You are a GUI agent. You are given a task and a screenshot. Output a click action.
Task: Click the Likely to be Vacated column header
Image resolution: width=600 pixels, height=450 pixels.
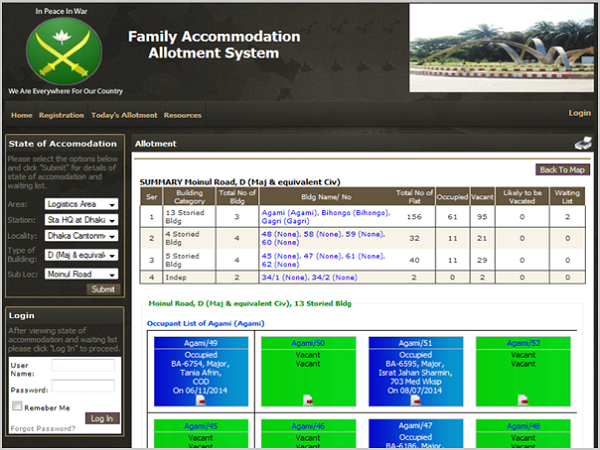click(522, 197)
